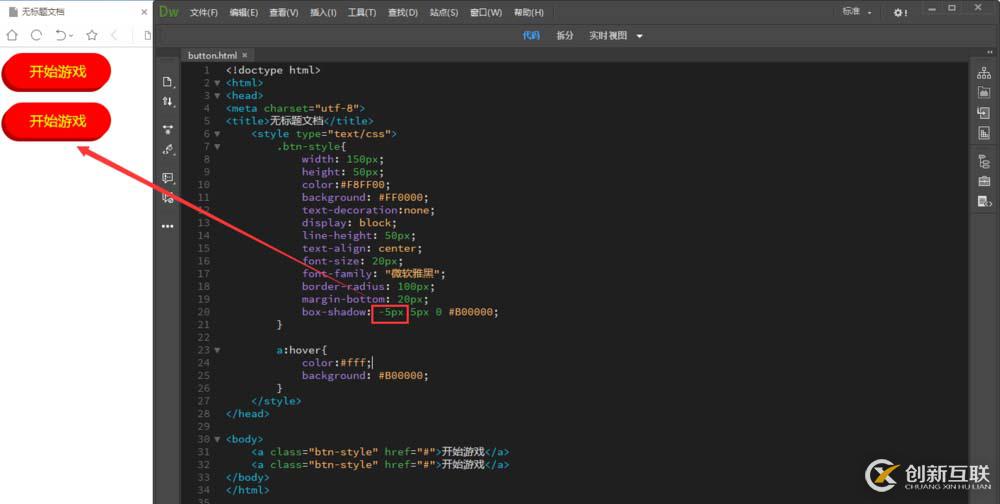Click the first 开始游戏 button in browser
1000x504 pixels.
tap(57, 72)
